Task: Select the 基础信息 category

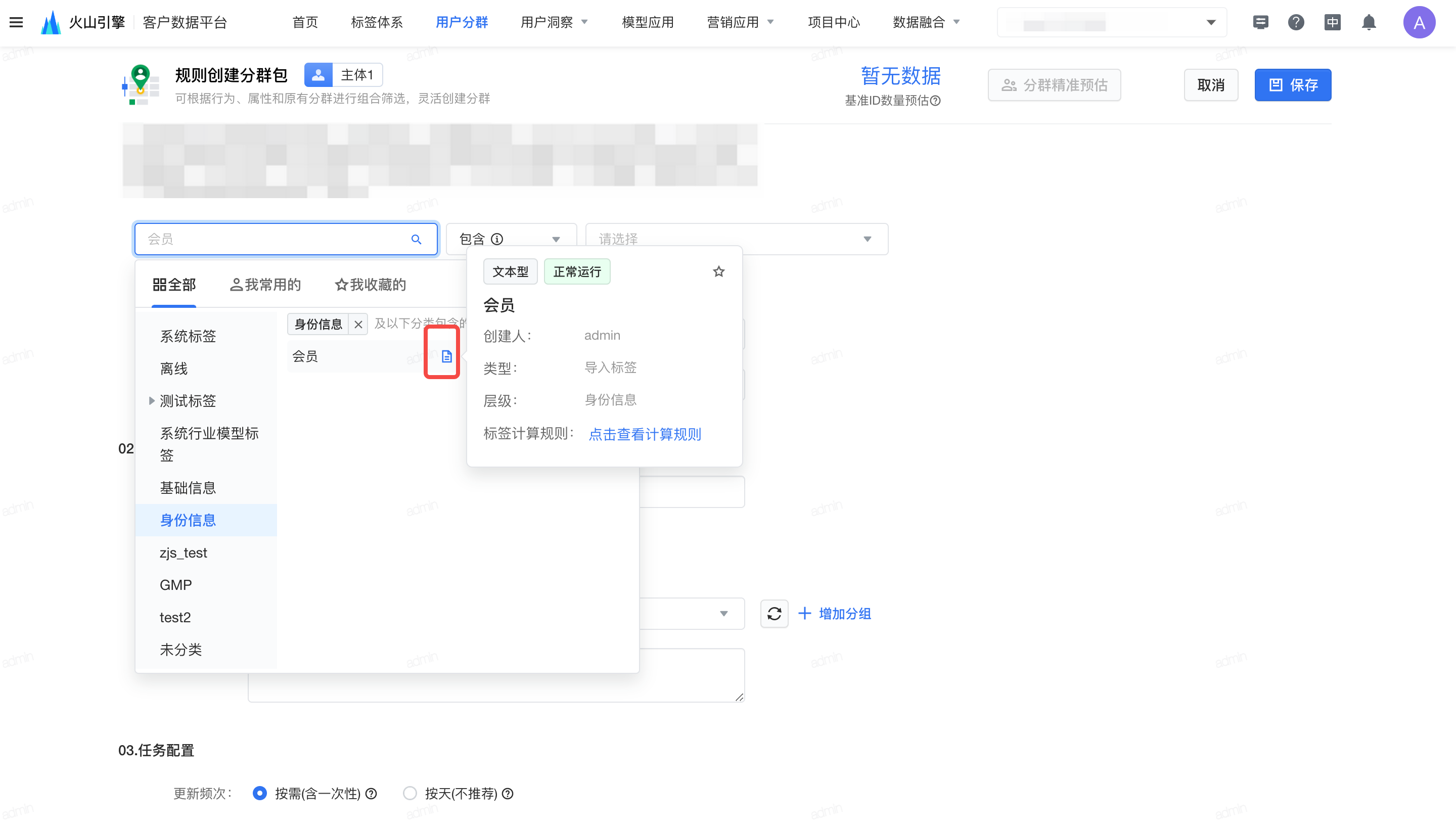Action: pos(206,487)
